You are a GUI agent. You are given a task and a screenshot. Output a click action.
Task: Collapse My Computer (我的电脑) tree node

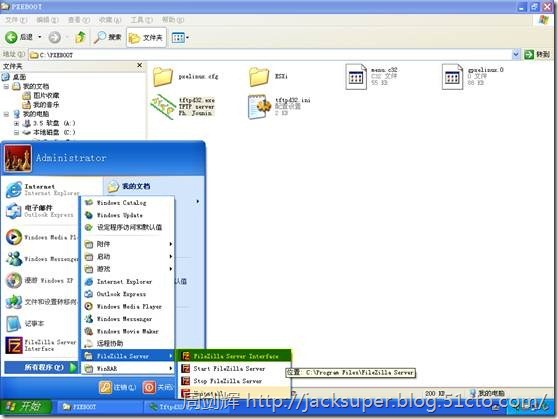pos(6,114)
